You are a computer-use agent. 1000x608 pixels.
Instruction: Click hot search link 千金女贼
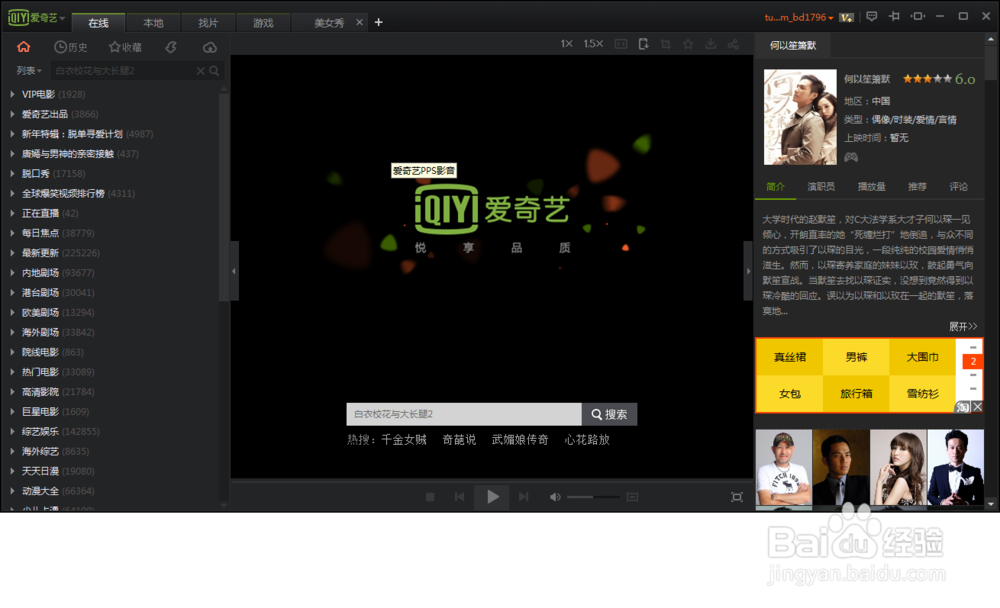pos(404,440)
